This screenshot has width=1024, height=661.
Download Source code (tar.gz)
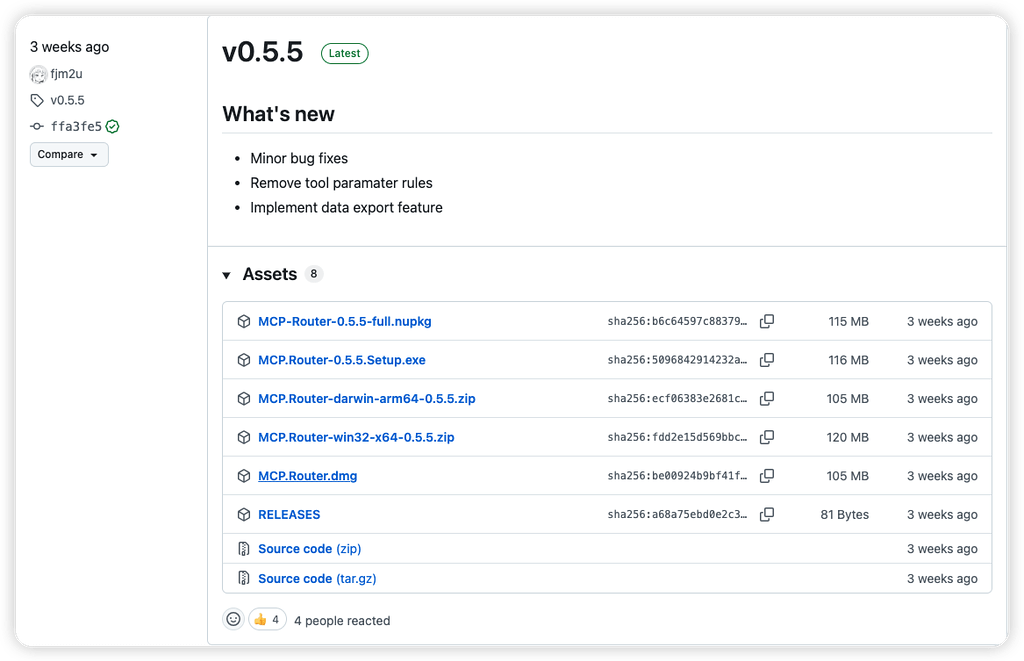click(x=317, y=579)
